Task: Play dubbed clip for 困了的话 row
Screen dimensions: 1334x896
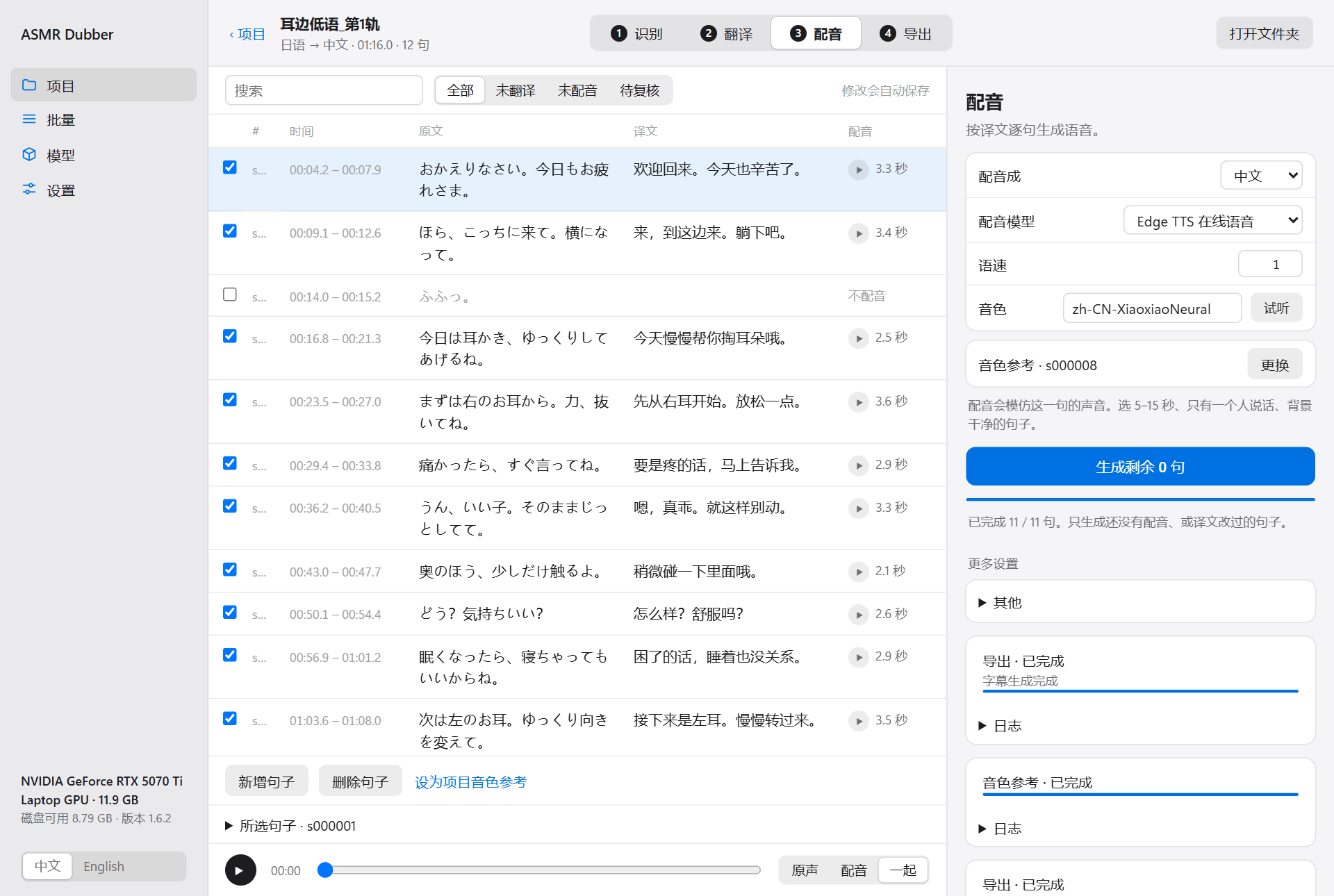Action: [x=859, y=657]
